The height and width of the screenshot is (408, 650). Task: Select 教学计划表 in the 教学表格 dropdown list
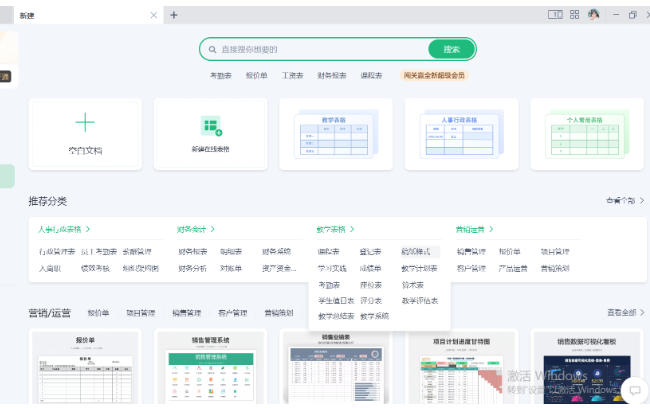(419, 269)
